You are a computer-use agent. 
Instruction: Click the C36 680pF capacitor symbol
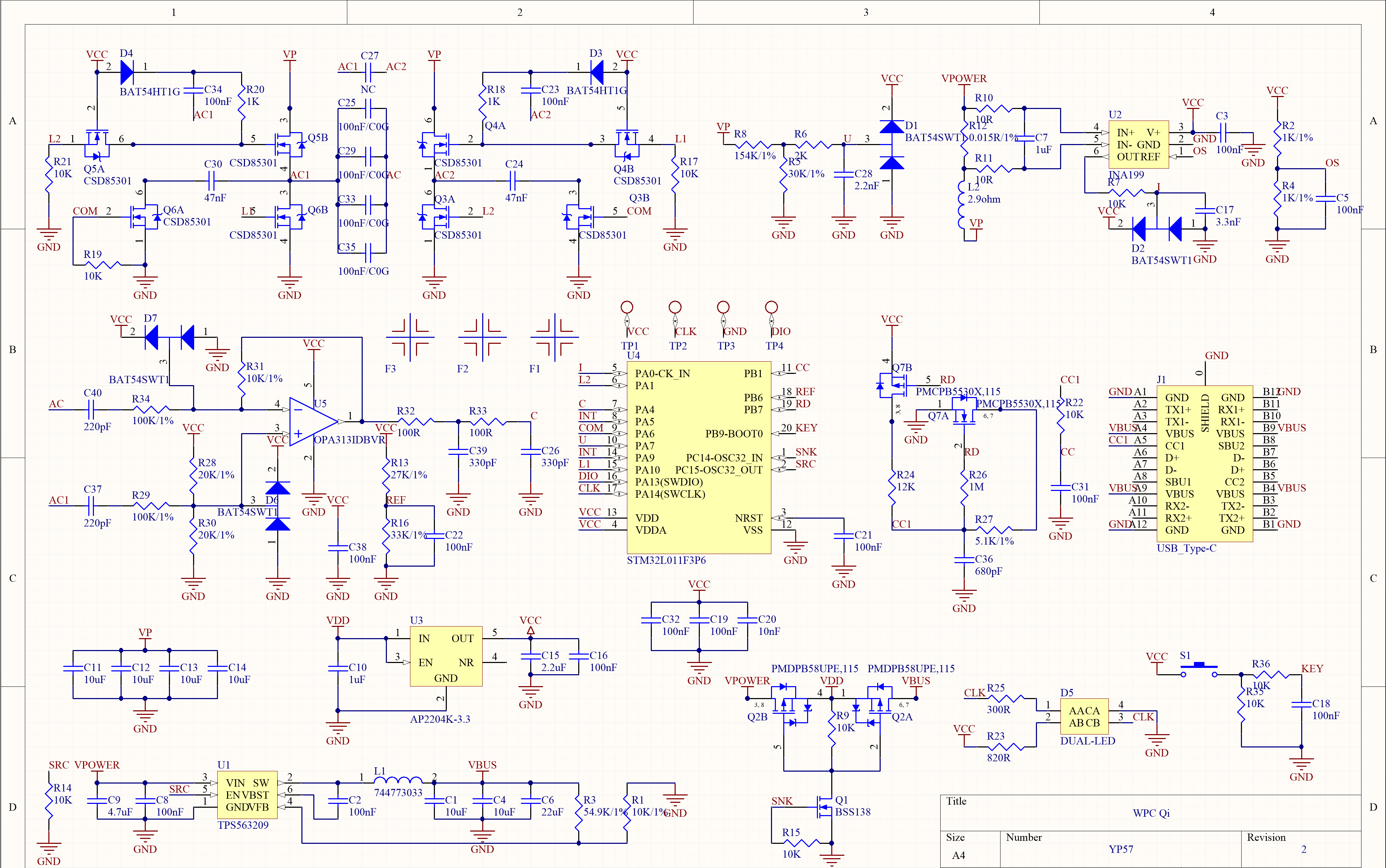964,560
